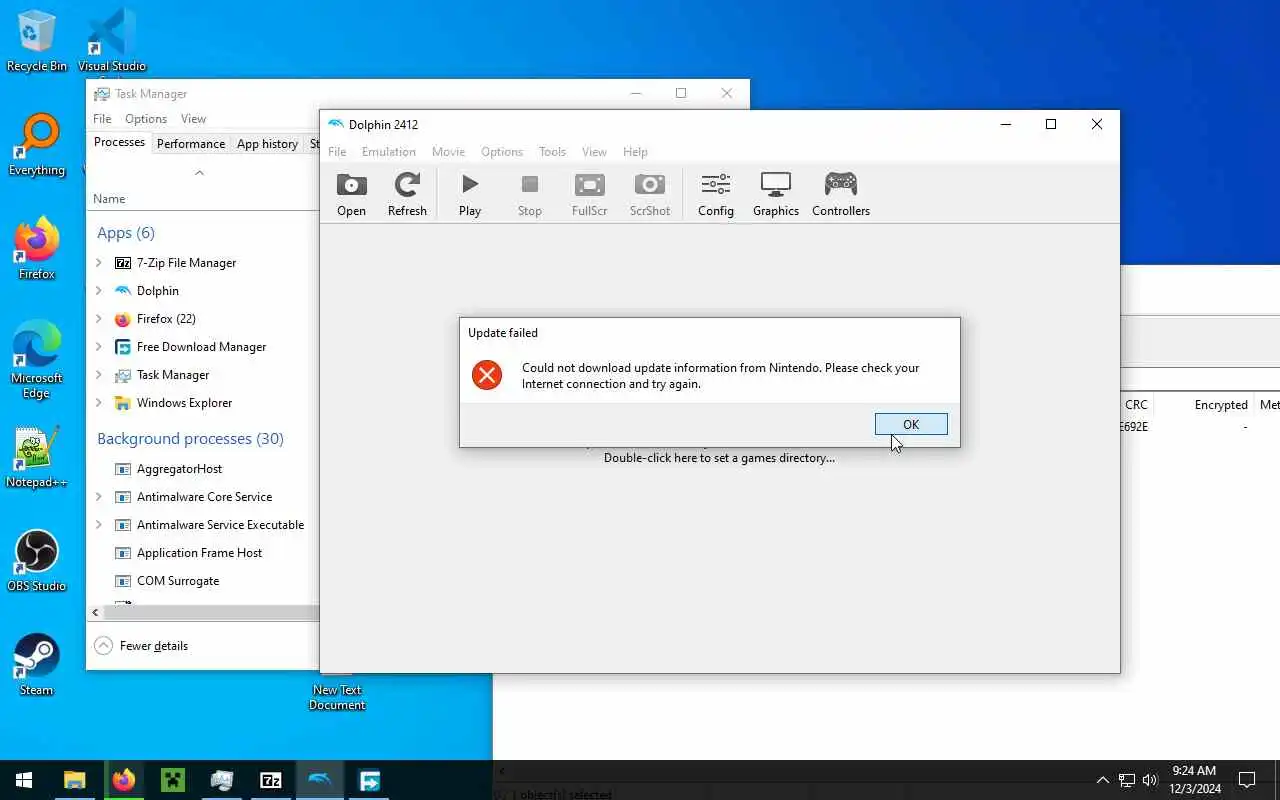Click the Firefox icon in process list
The width and height of the screenshot is (1280, 800).
coord(122,319)
